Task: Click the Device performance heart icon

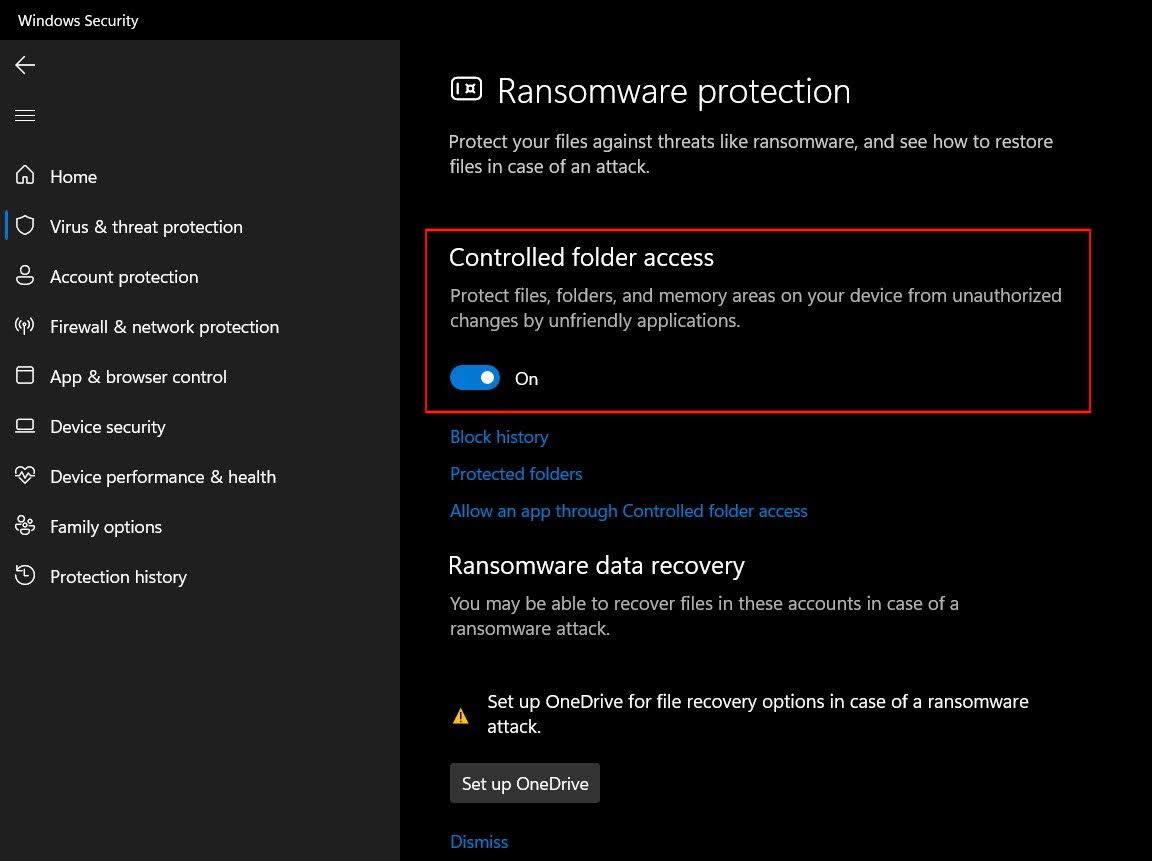Action: click(25, 476)
